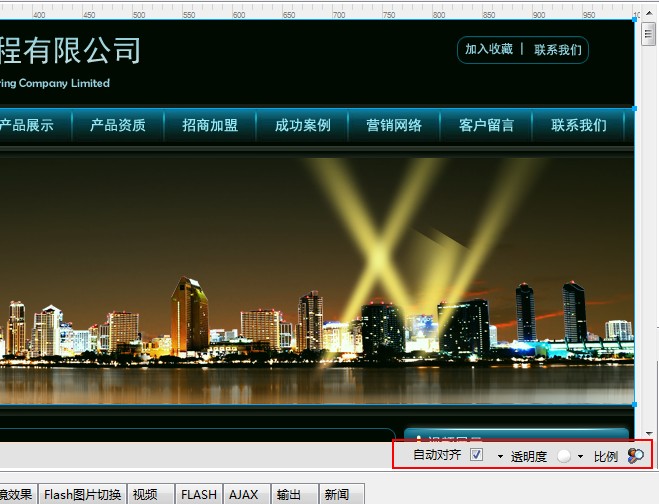Screen dimensions: 659x504
Task: Toggle the 自动对齐 auto-align checkbox
Action: coord(477,455)
